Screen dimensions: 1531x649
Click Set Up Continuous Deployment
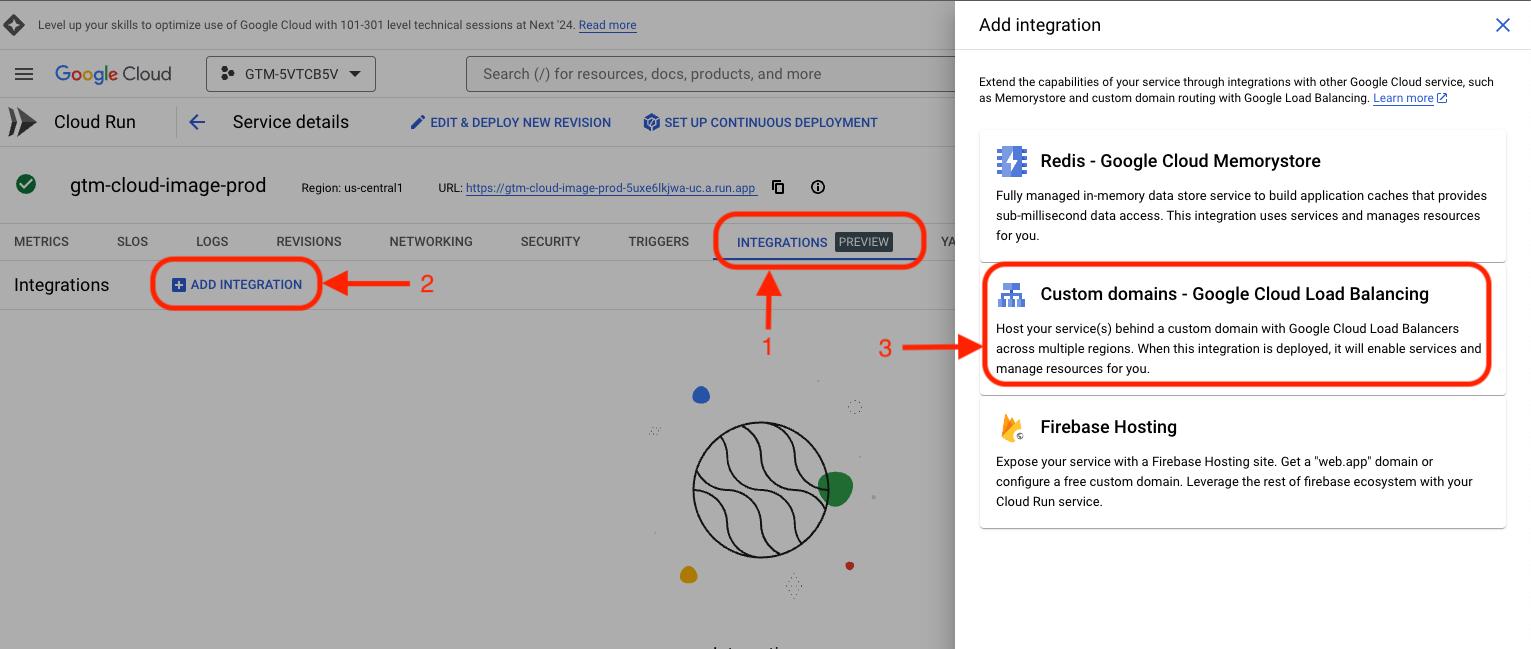coord(760,123)
